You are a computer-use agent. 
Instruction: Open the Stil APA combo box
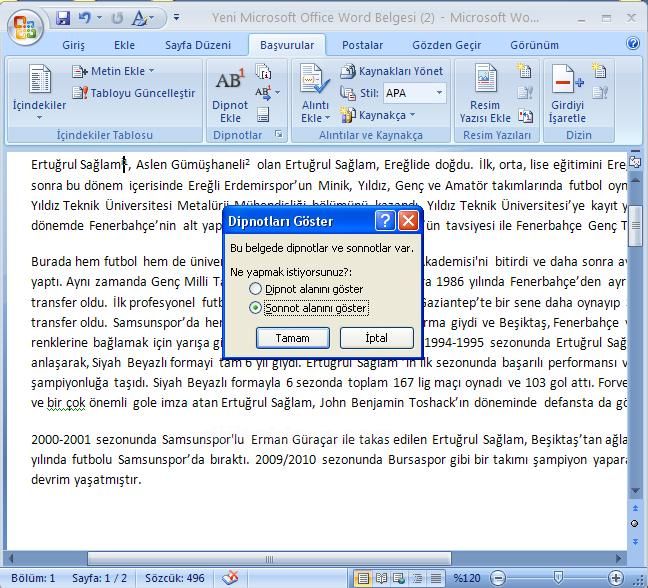(415, 93)
